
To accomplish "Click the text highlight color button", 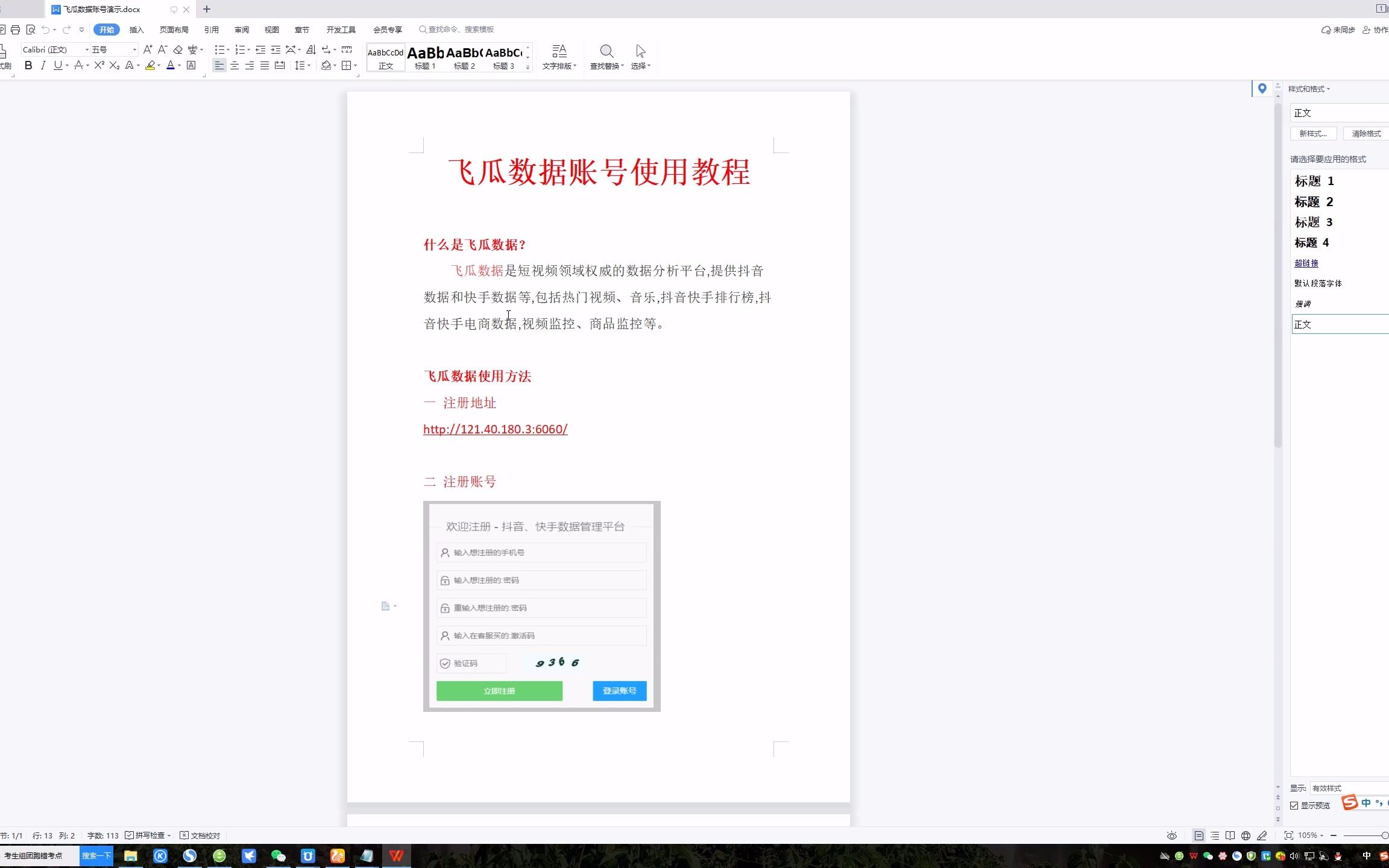I will (x=150, y=65).
